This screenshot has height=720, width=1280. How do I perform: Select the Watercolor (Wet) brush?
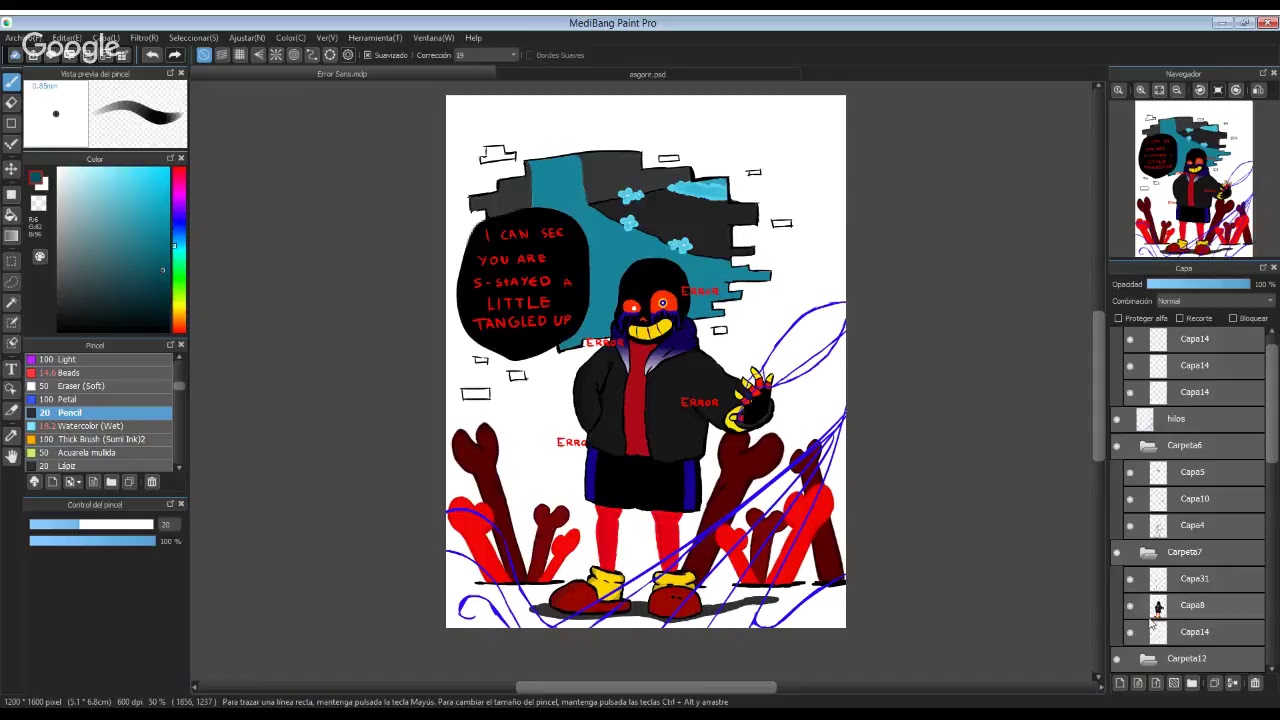(x=98, y=426)
